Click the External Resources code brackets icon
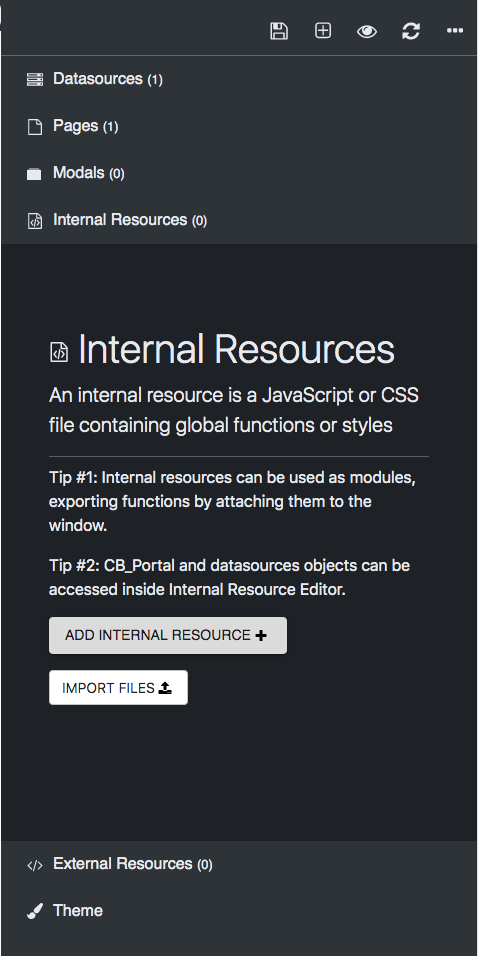 [35, 865]
